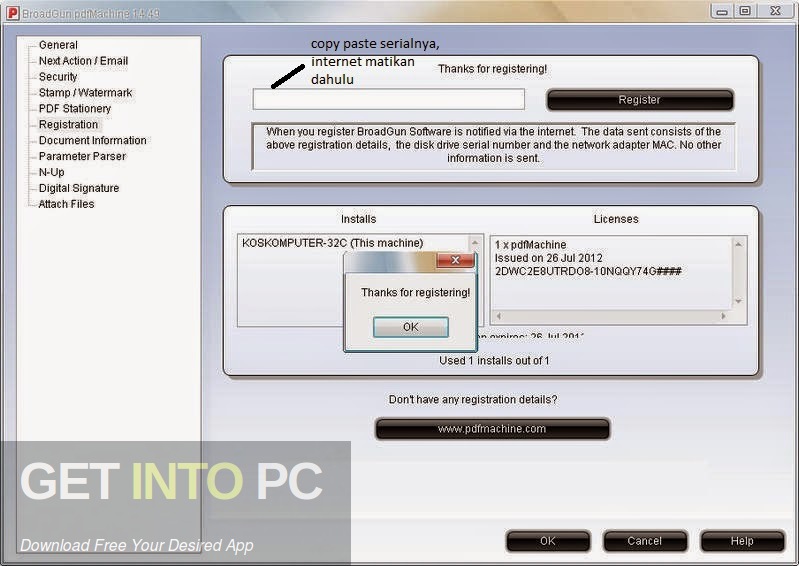799x566 pixels.
Task: Minimize the pdfMachine window
Action: [x=722, y=11]
